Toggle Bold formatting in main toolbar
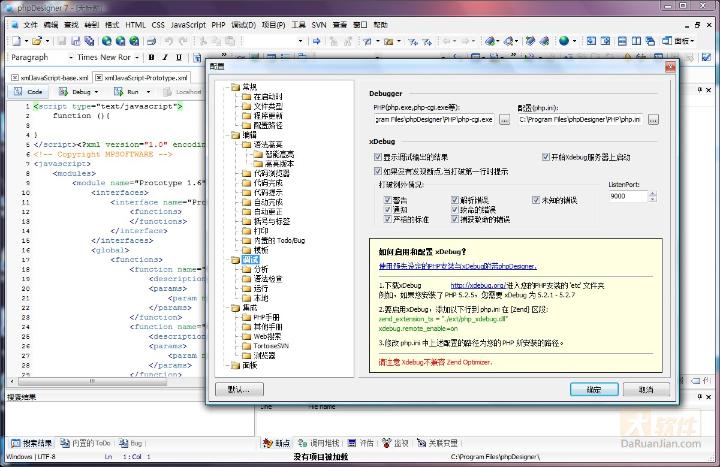This screenshot has width=720, height=467. (152, 57)
